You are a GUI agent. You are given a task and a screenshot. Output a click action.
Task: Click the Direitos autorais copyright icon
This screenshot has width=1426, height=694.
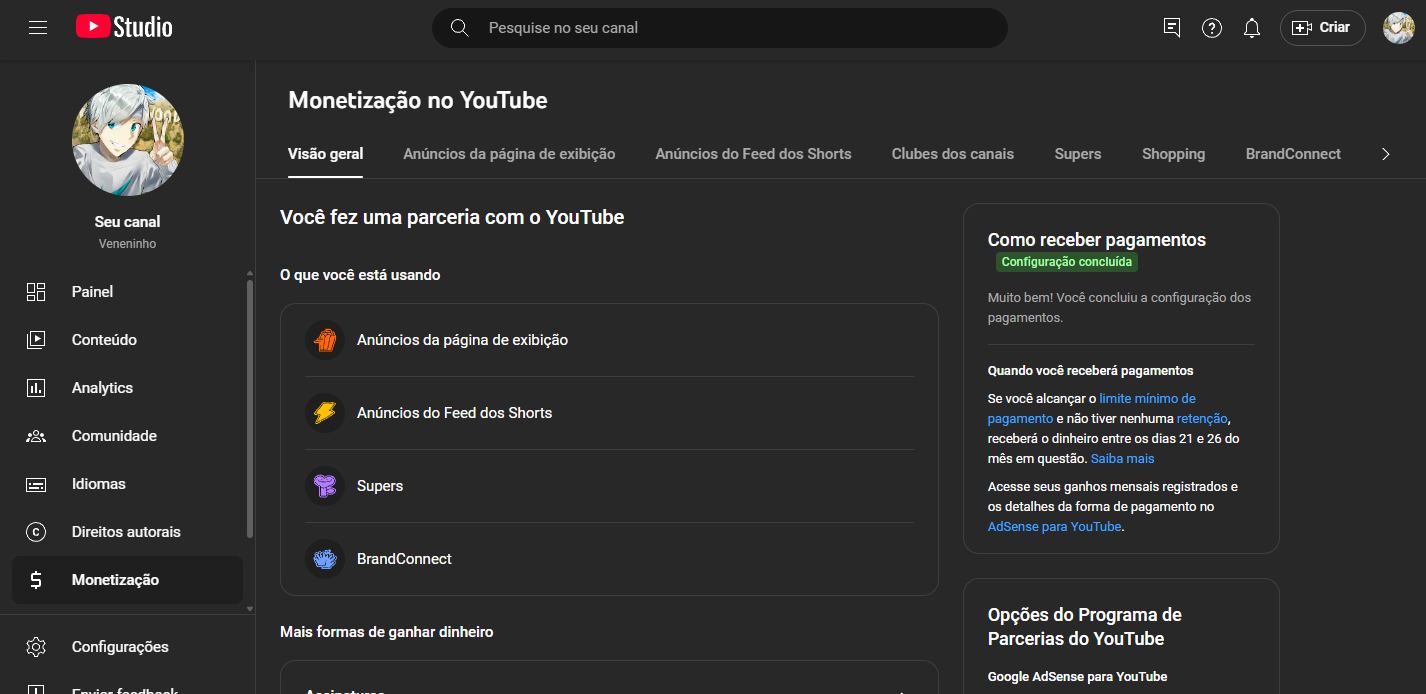pos(36,532)
